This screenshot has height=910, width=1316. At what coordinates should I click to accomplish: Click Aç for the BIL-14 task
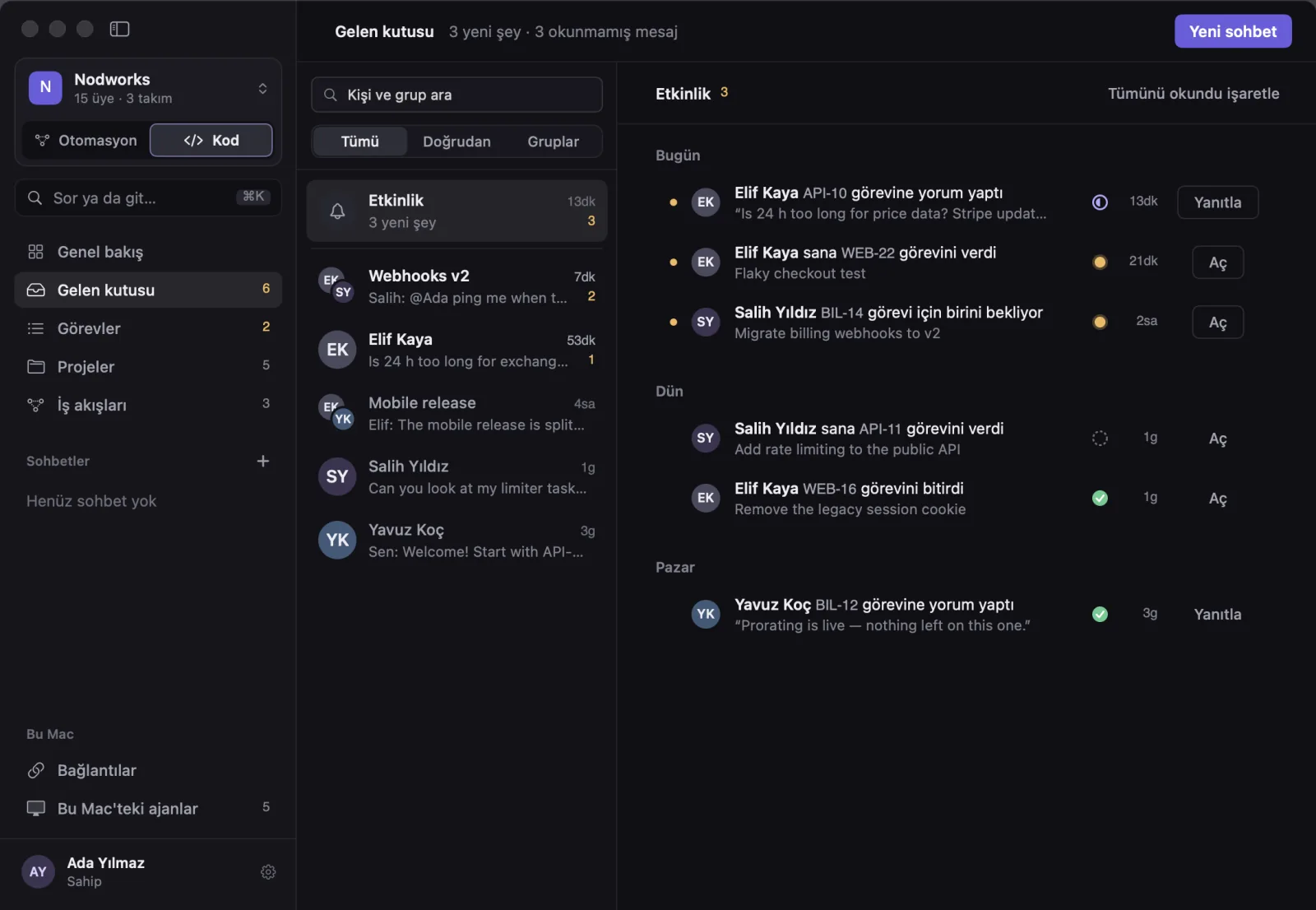[1218, 323]
